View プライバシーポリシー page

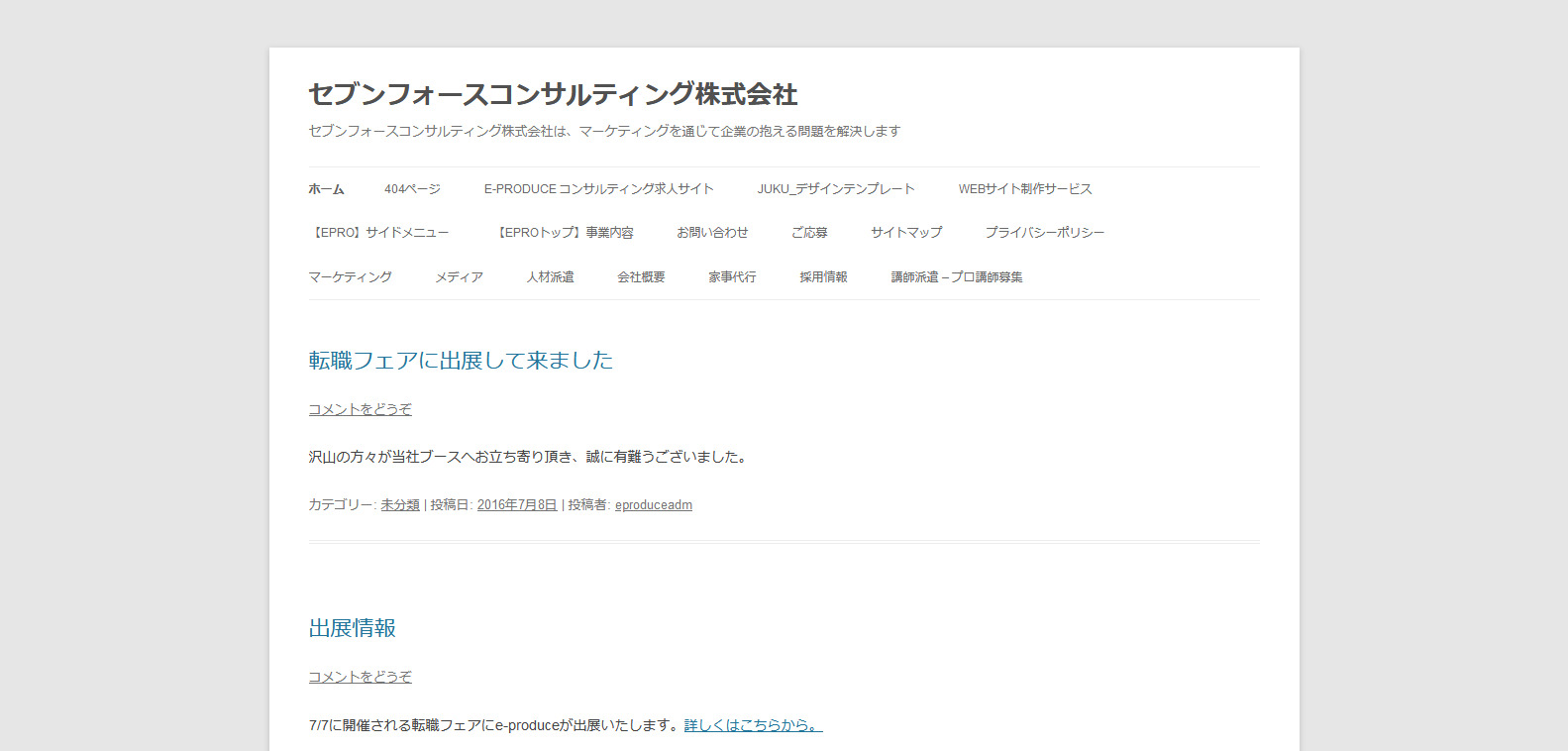pos(1044,233)
